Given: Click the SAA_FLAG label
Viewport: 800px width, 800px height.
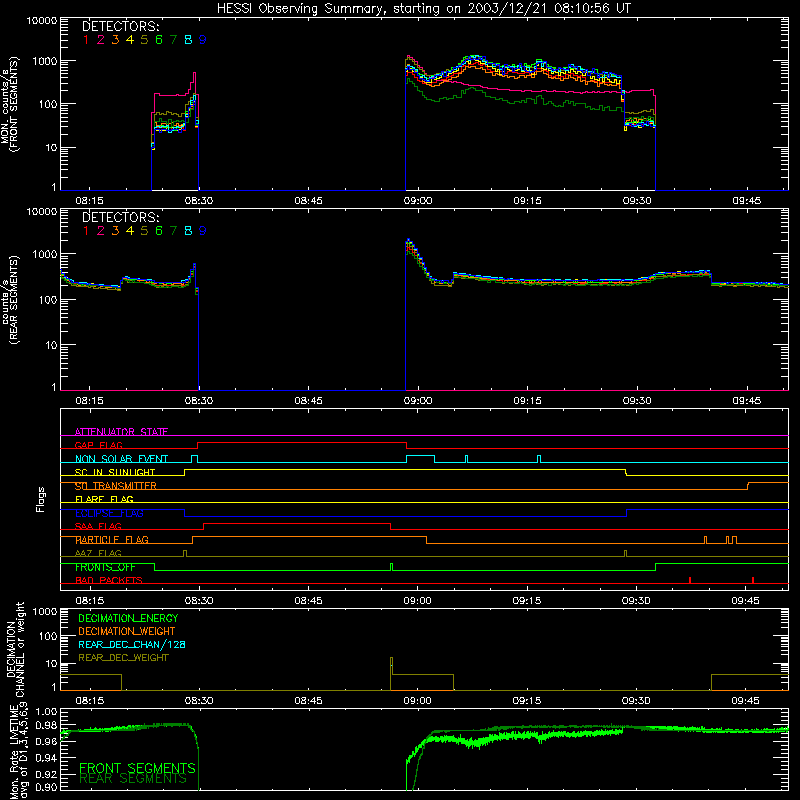Looking at the screenshot, I should [98, 526].
